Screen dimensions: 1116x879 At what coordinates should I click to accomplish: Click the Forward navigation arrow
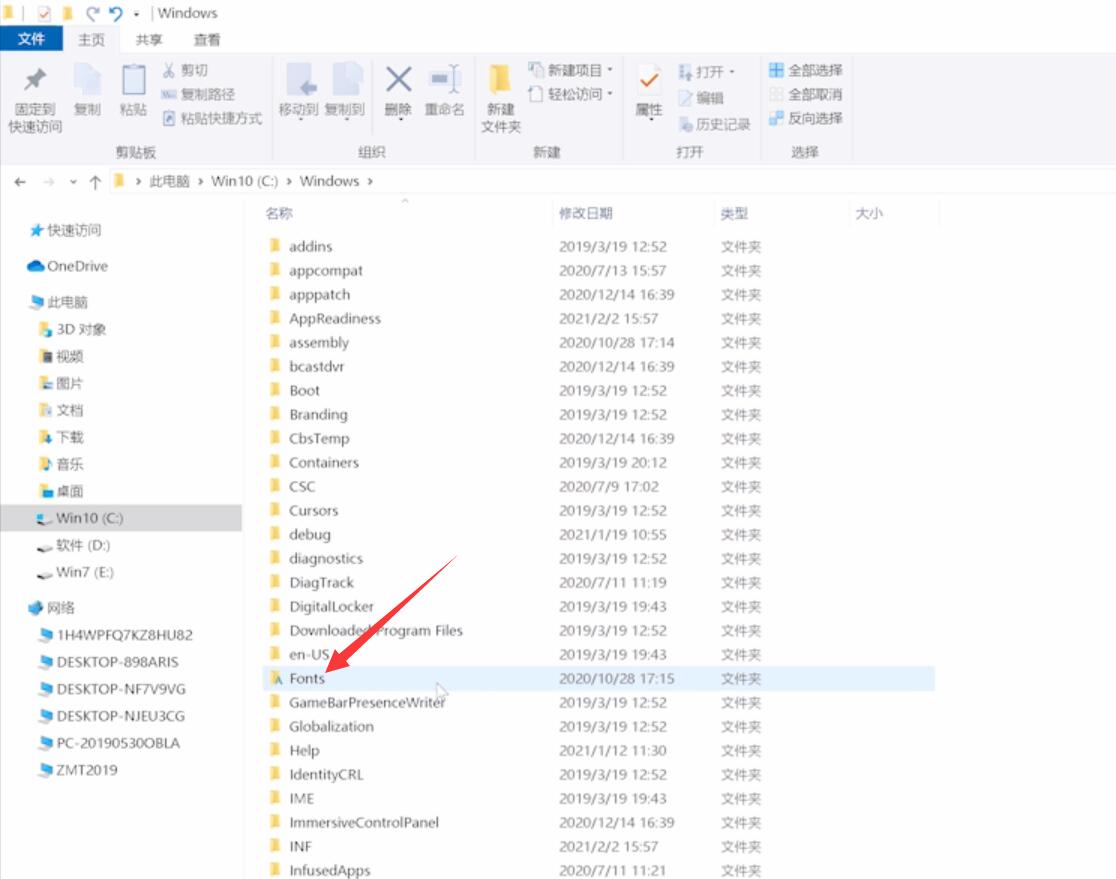(48, 182)
